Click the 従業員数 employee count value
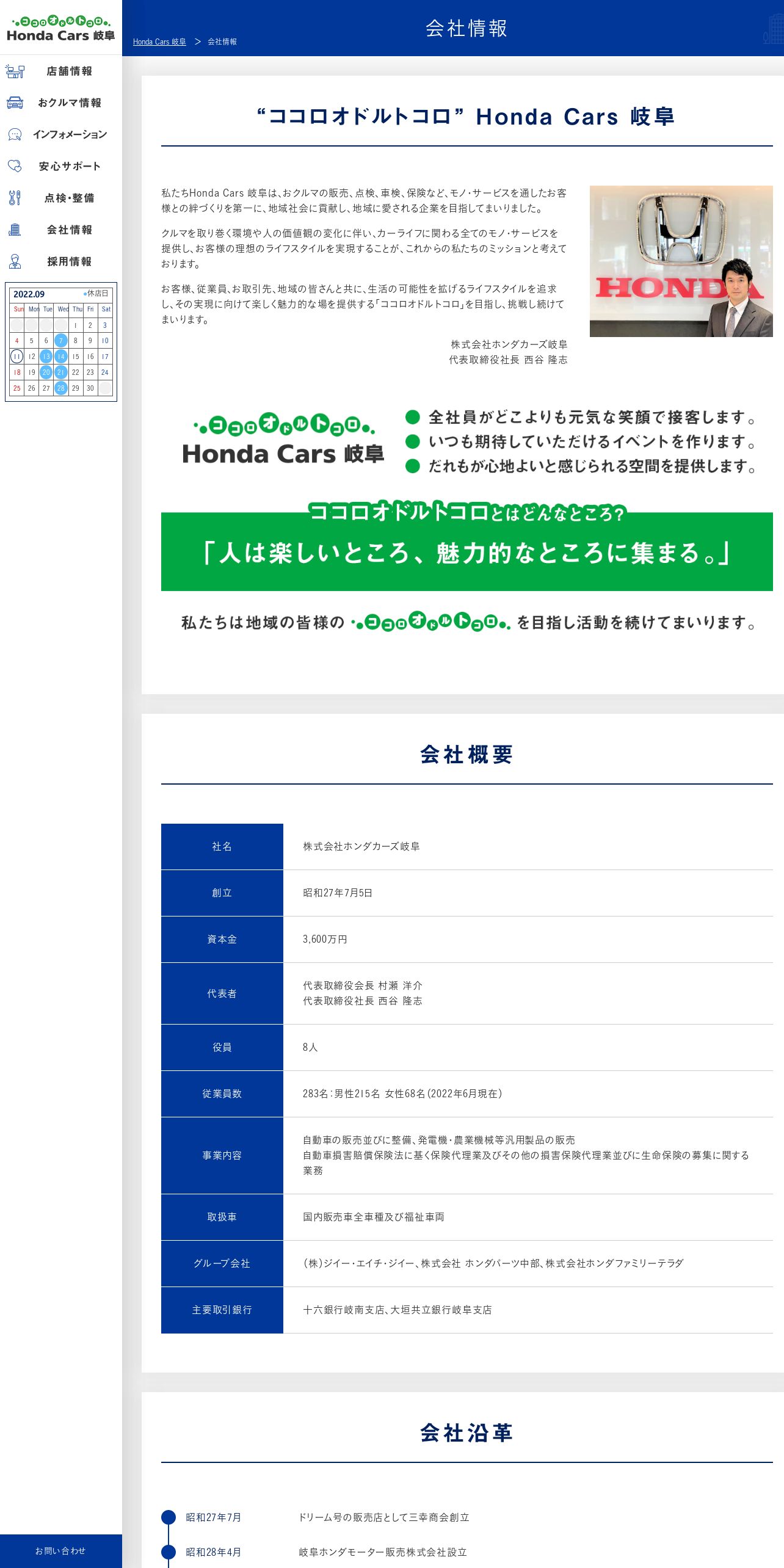The width and height of the screenshot is (784, 1568). click(x=402, y=1094)
